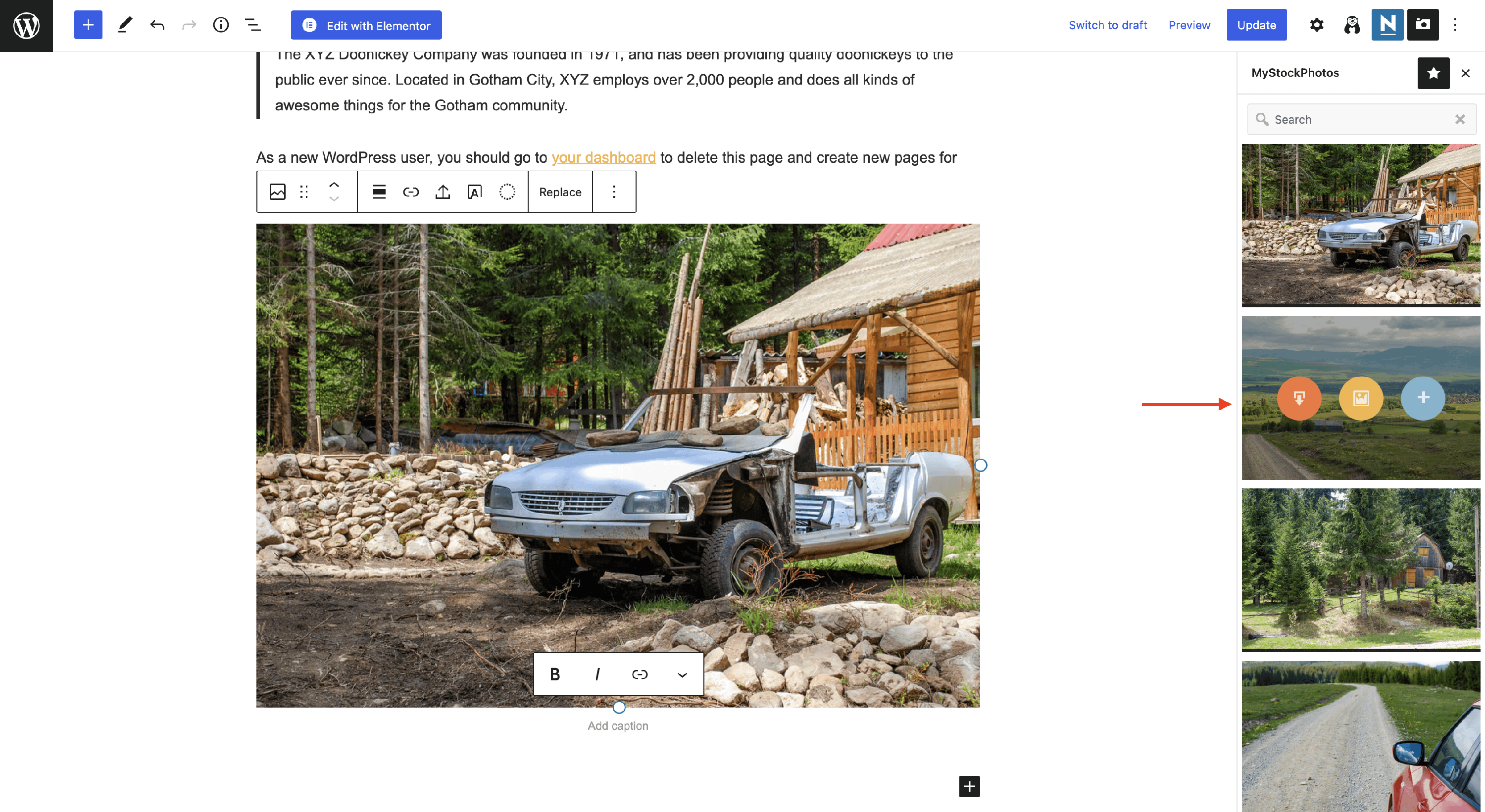Open document details info icon

221,25
